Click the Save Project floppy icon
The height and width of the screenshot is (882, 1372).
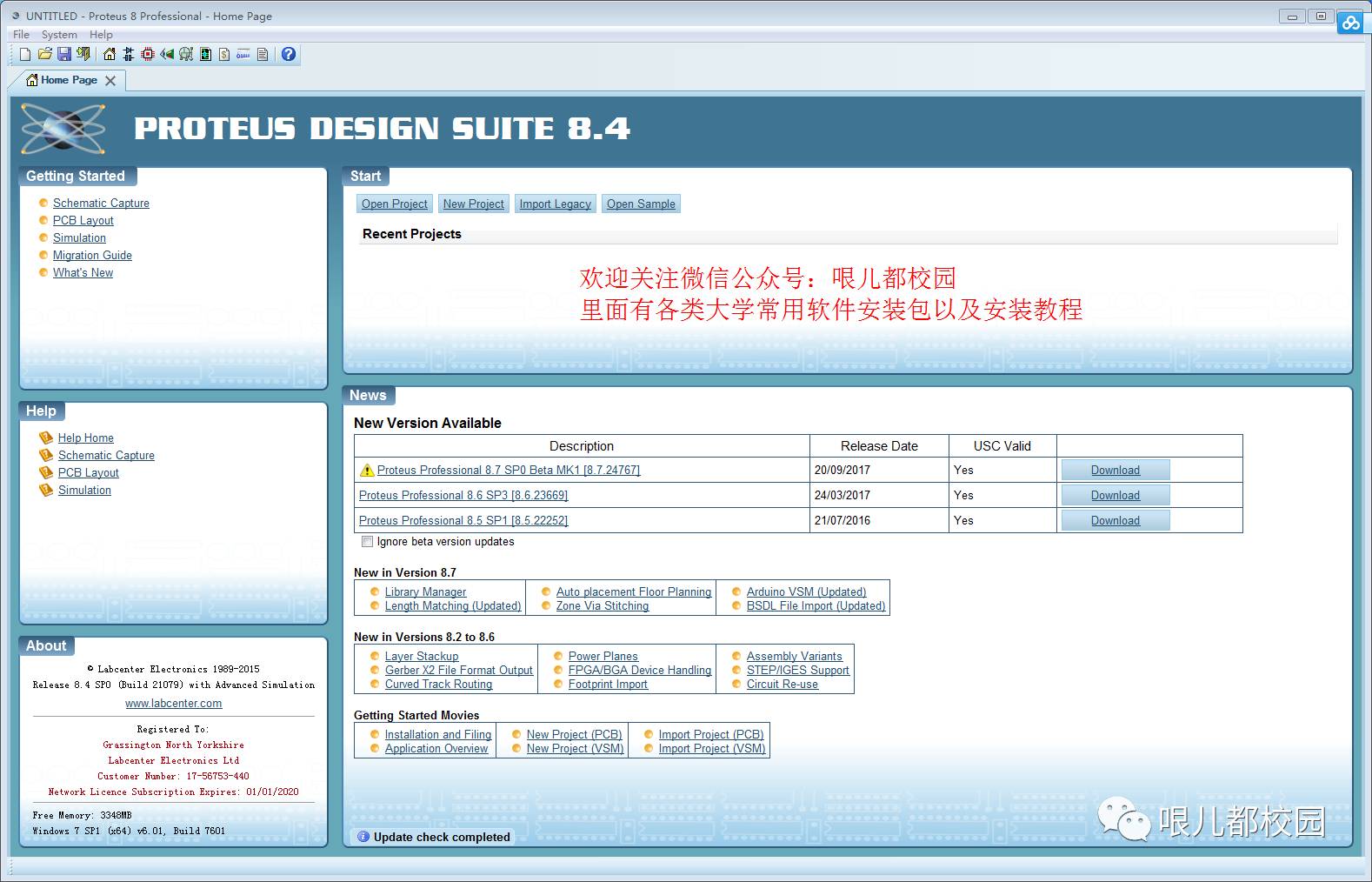pyautogui.click(x=64, y=54)
